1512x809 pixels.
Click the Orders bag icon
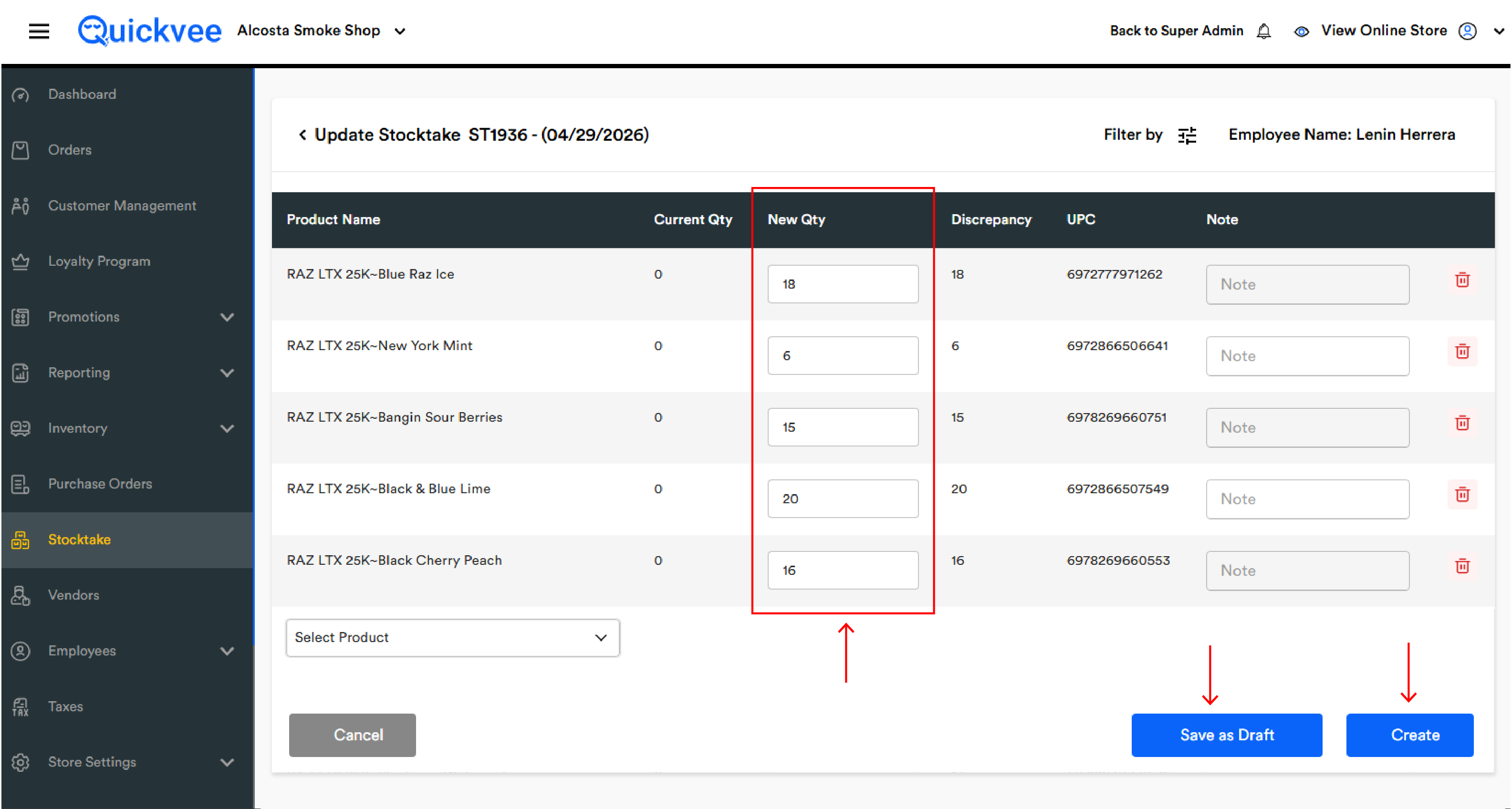tap(21, 150)
